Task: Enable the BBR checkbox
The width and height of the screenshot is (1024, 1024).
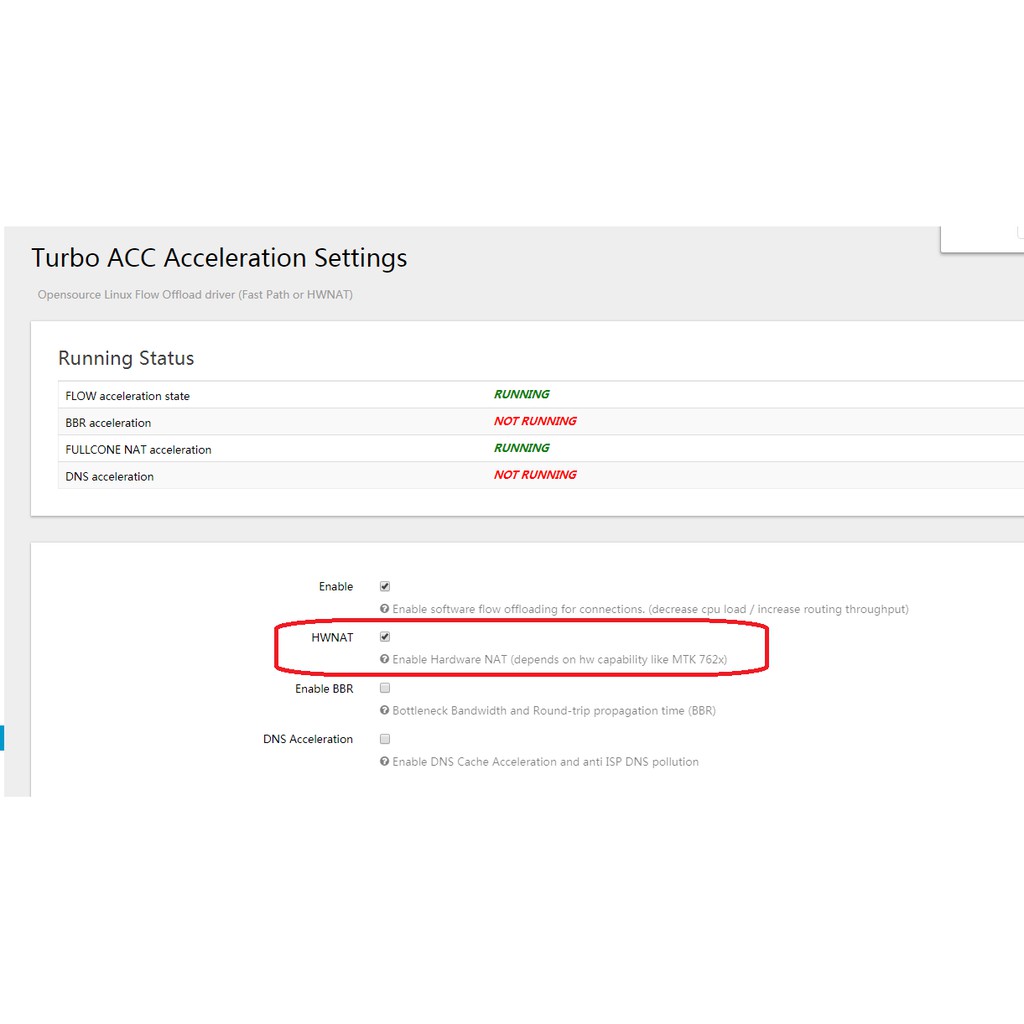Action: (385, 688)
